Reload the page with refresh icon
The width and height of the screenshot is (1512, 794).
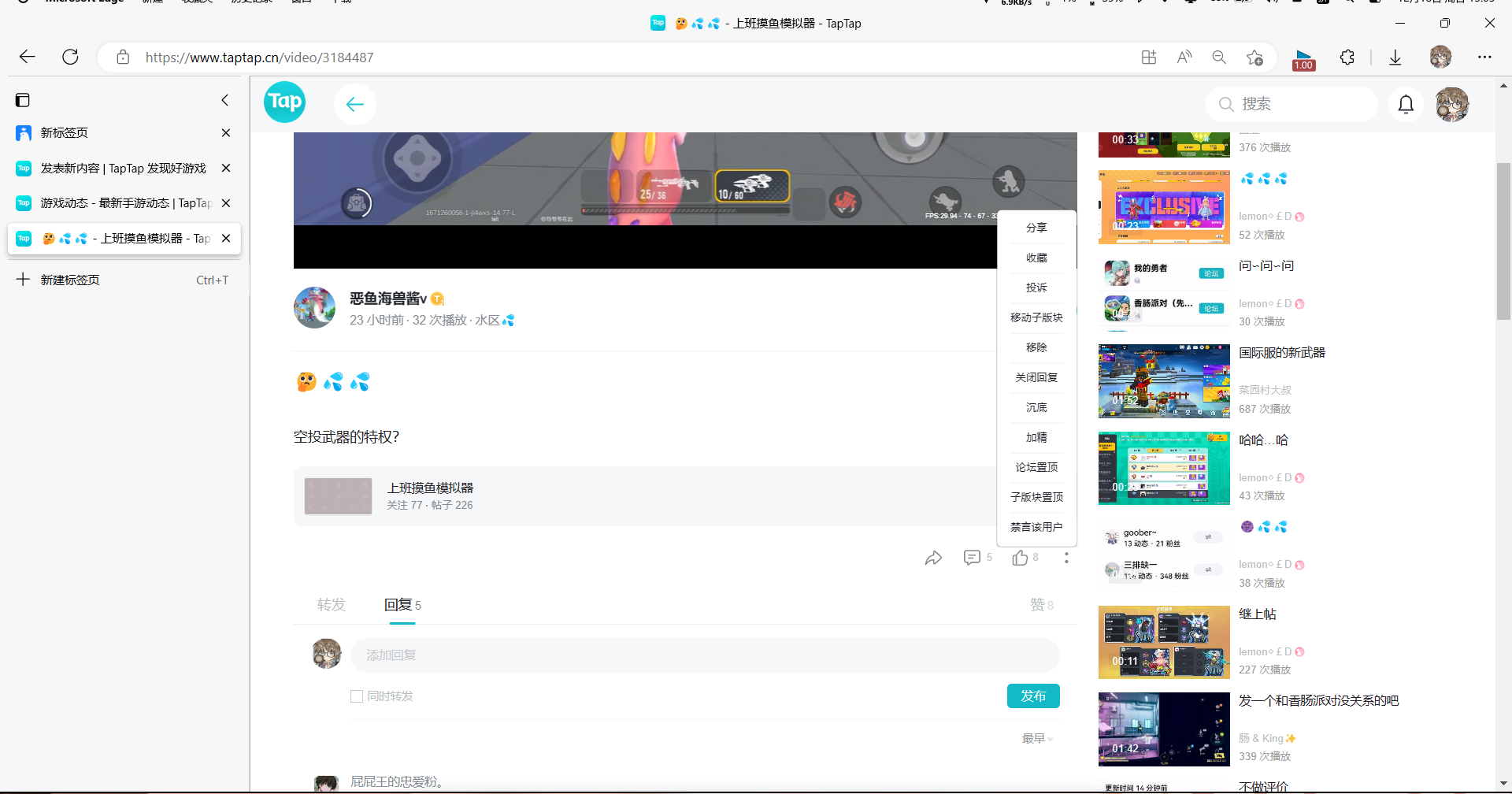click(70, 57)
